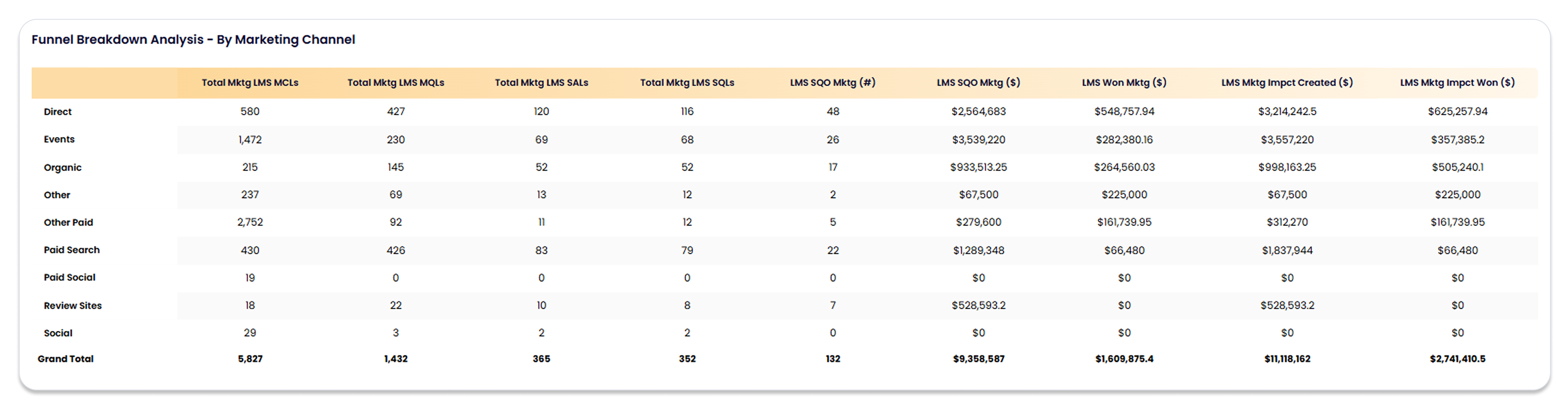Select the Total Mktg LMS SALs column header
Screen dimensions: 1568x411
pos(541,83)
